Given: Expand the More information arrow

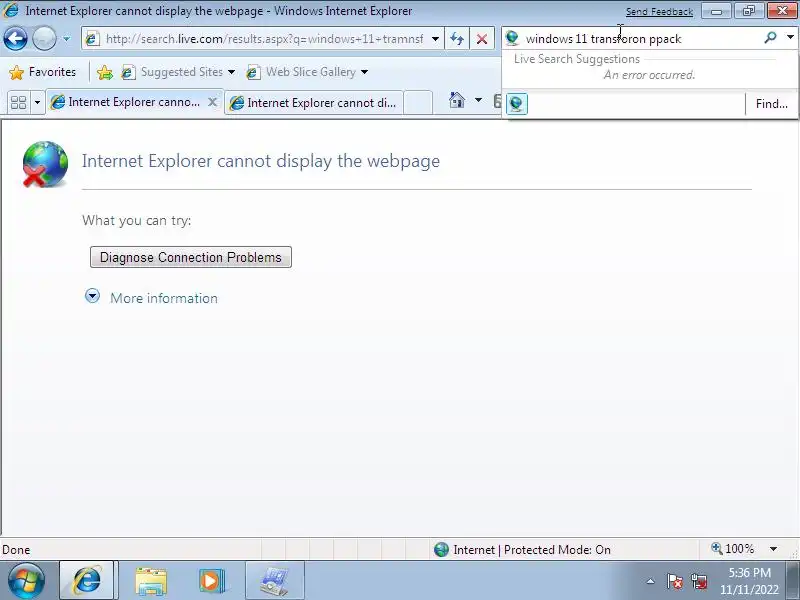Looking at the screenshot, I should (x=92, y=296).
